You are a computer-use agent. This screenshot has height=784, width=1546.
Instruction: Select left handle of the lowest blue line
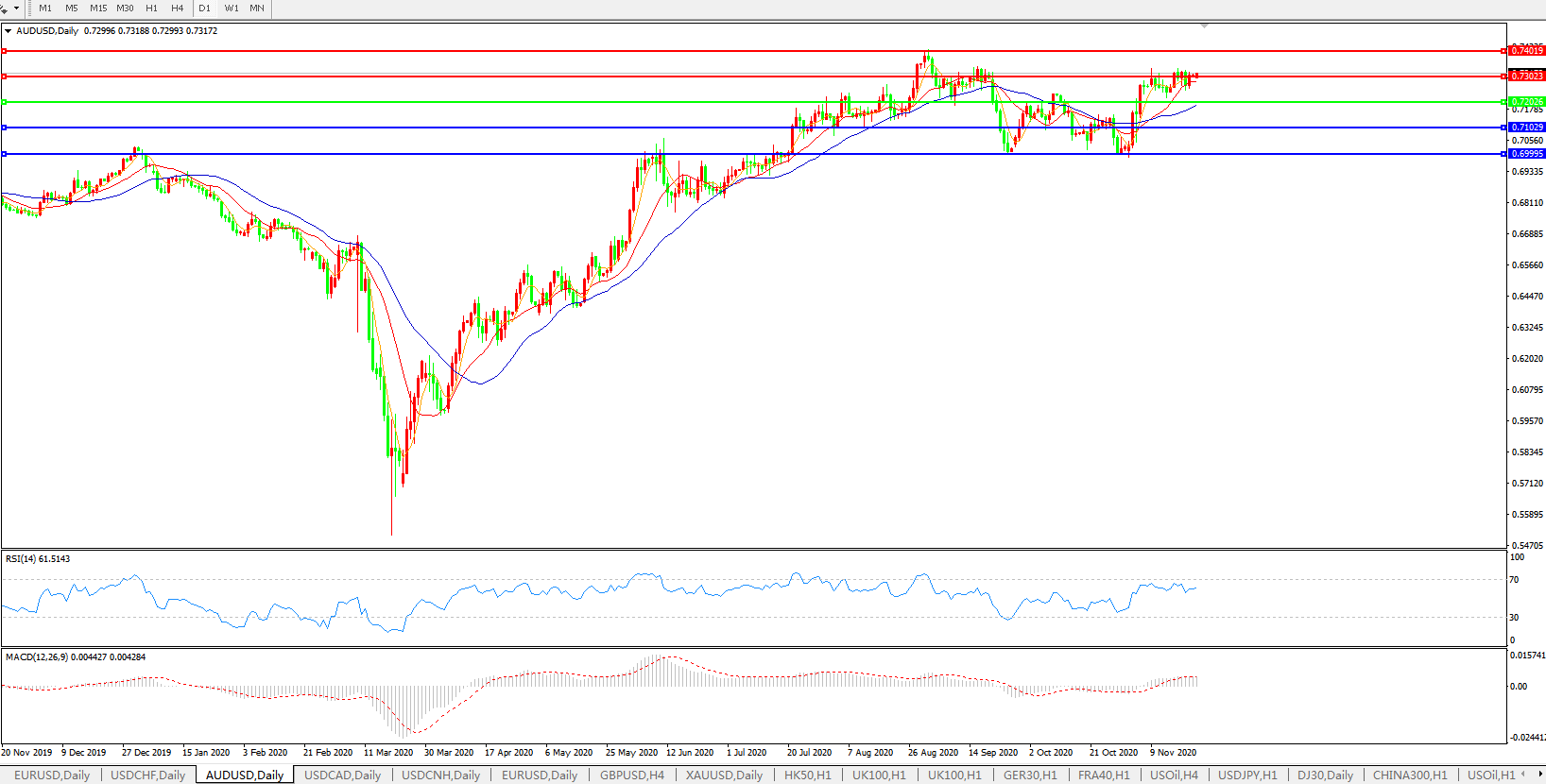5,154
